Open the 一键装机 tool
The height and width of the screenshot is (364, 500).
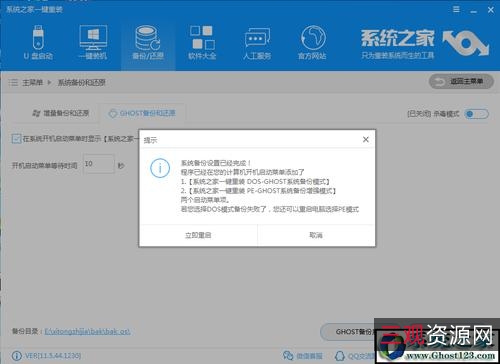click(93, 43)
